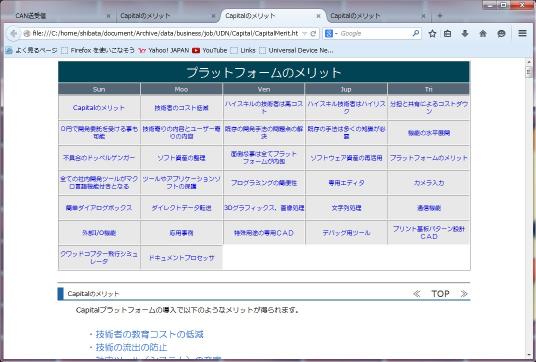Open the Firefox を使いこなそう bookmark
Viewport: 536px width, 362px height.
98,51
